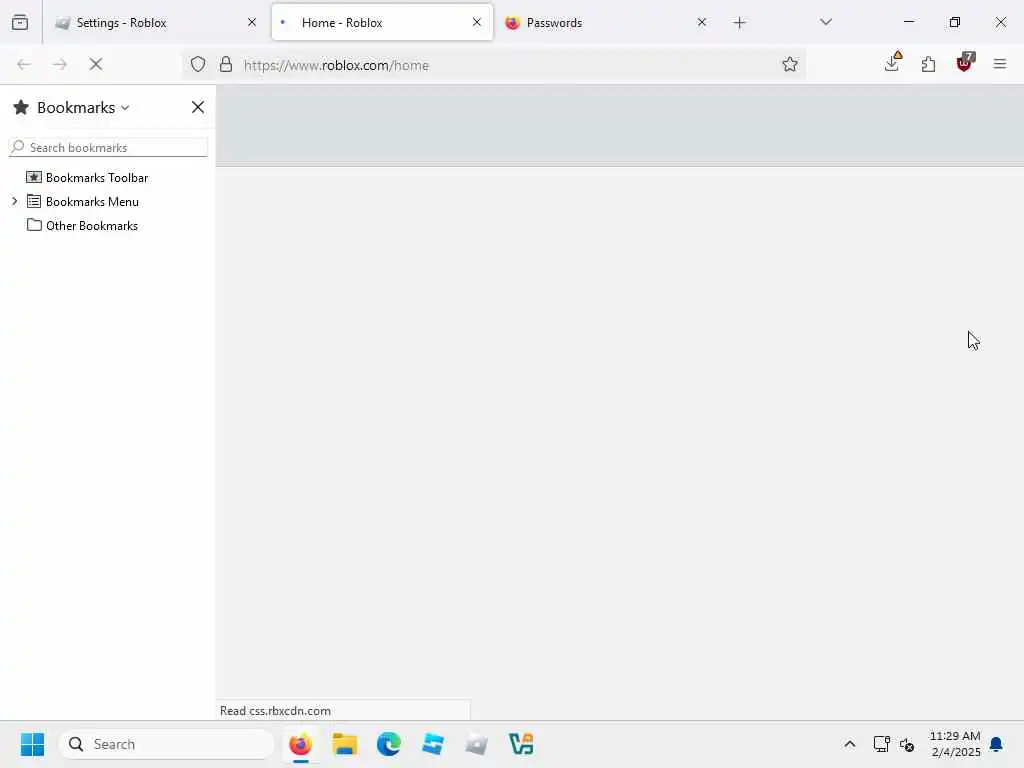
Task: Open the uBlock Origin extension icon
Action: [x=965, y=63]
